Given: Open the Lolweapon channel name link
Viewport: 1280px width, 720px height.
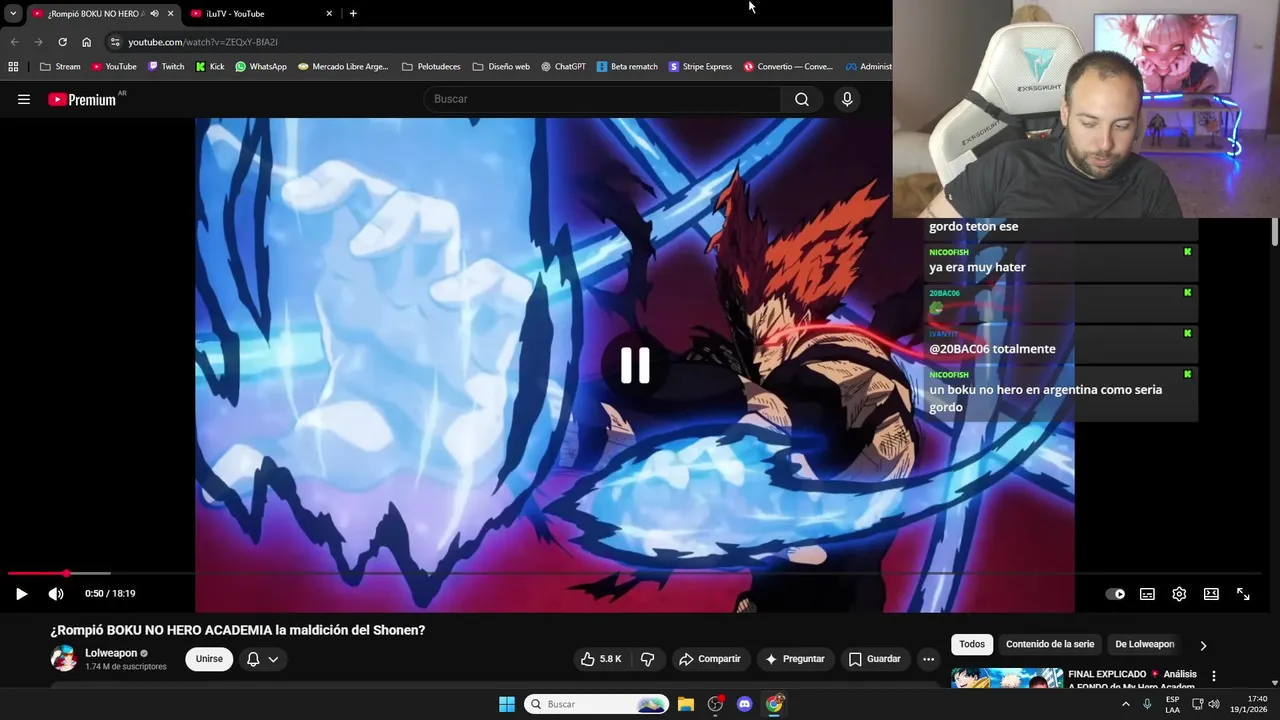Looking at the screenshot, I should tap(111, 653).
